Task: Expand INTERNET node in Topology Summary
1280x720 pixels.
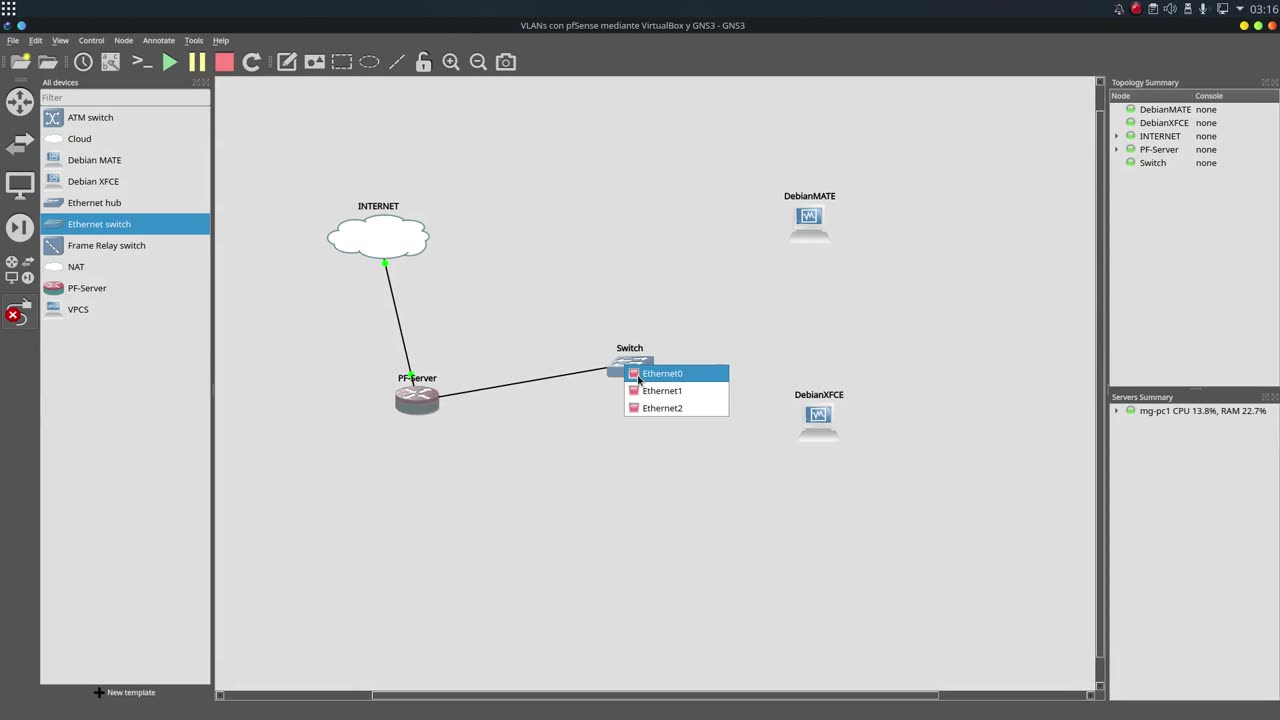Action: pos(1117,136)
